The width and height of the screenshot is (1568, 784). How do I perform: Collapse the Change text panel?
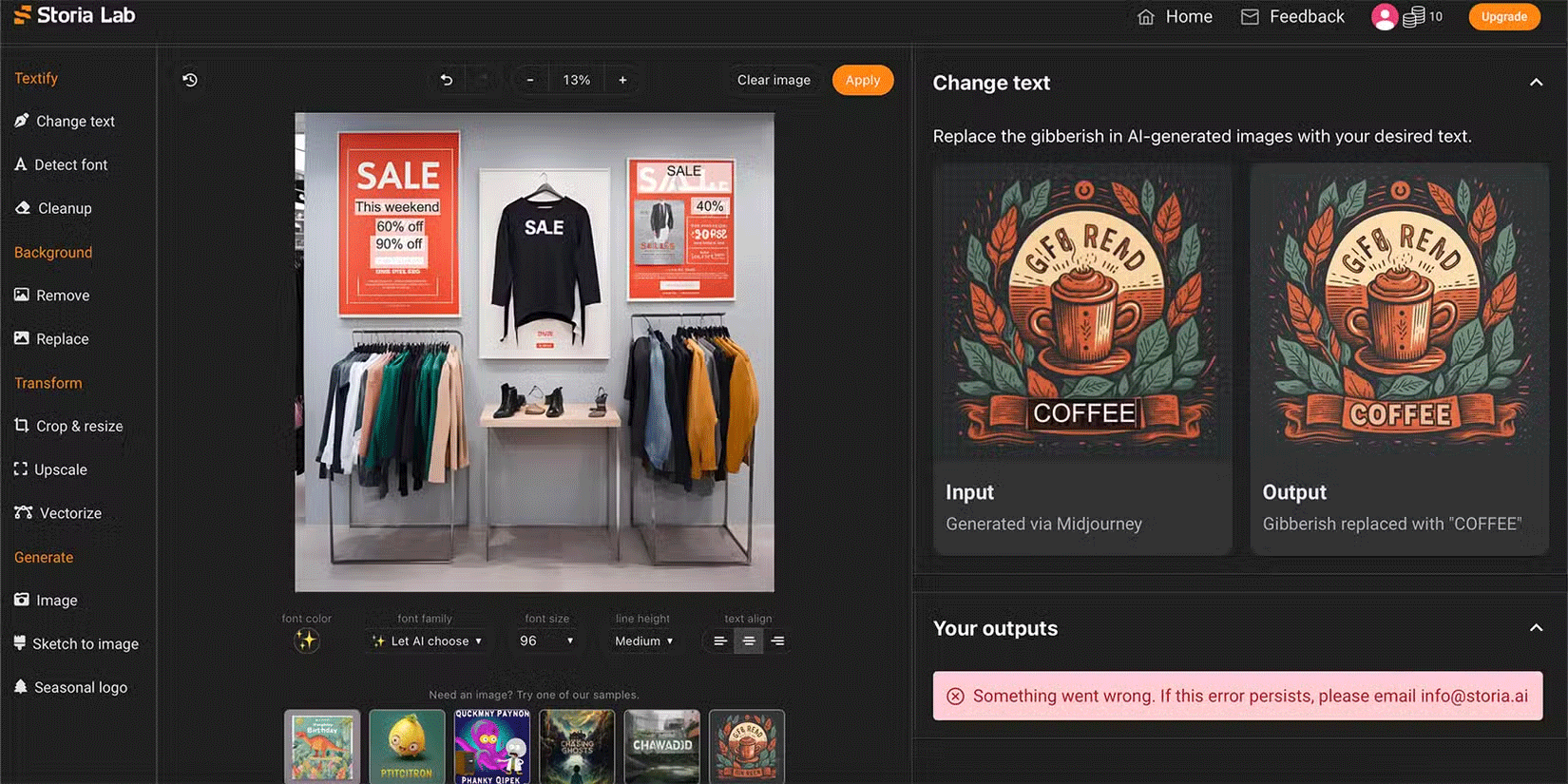tap(1536, 83)
